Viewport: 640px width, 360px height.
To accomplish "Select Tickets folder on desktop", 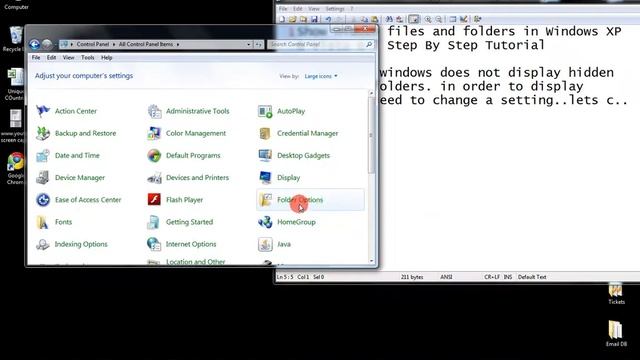I will tap(616, 293).
